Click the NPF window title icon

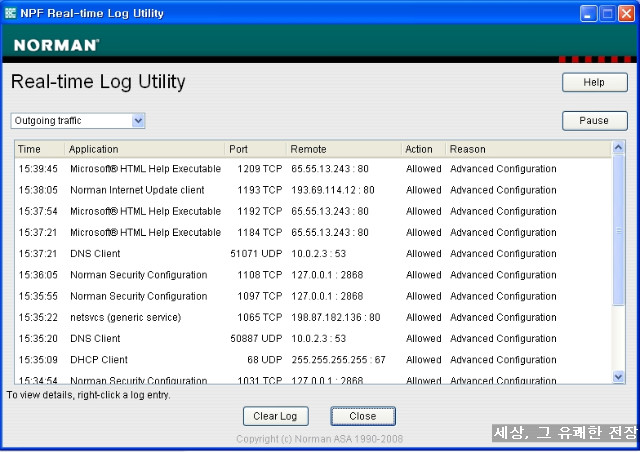pos(10,13)
